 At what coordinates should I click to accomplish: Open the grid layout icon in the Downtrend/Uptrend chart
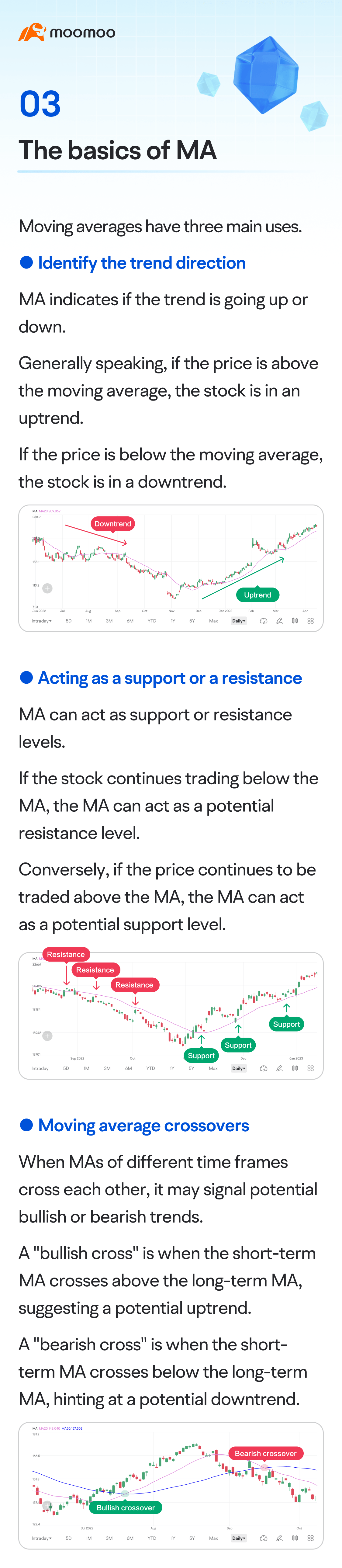(x=310, y=621)
